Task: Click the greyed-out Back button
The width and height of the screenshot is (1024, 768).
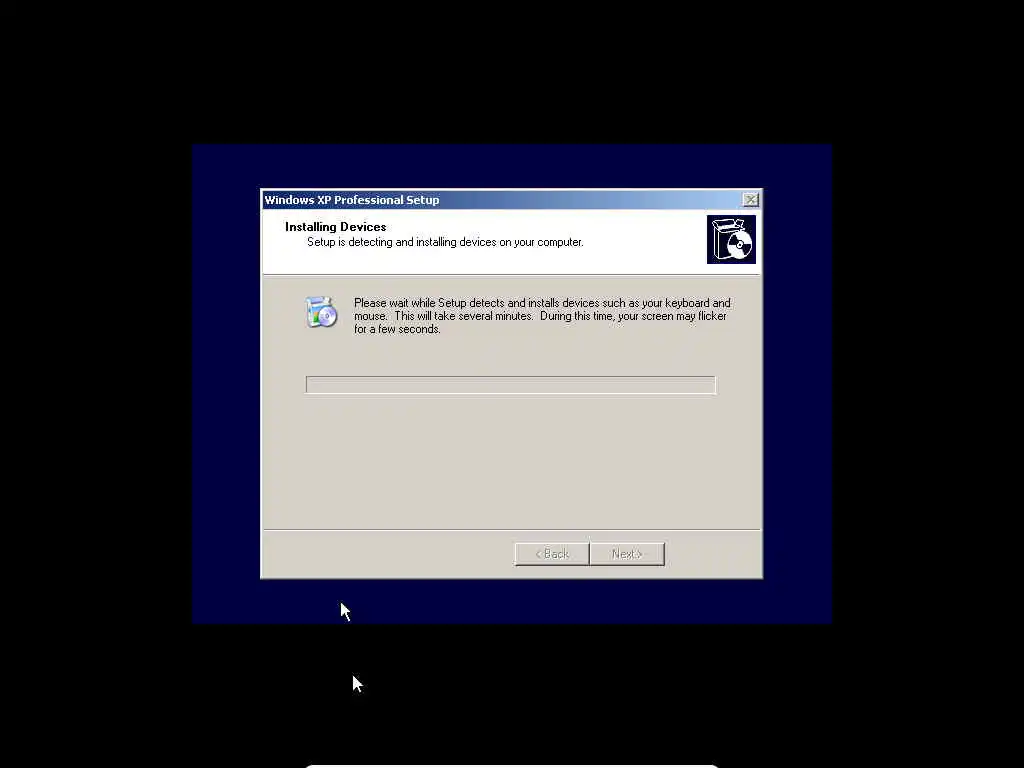Action: click(x=552, y=554)
